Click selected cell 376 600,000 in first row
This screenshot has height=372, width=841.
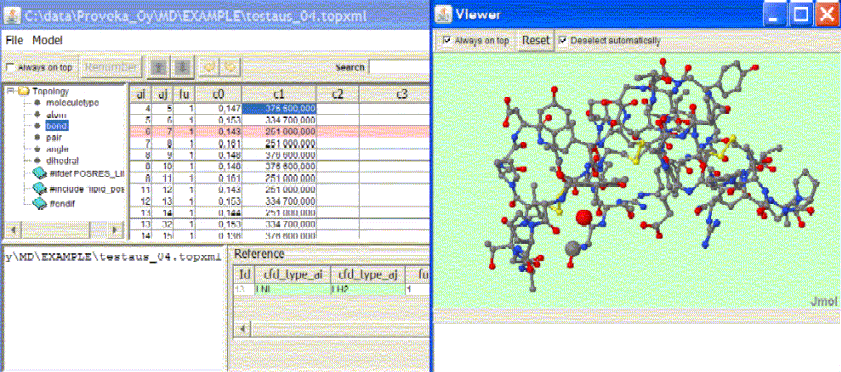click(x=279, y=108)
